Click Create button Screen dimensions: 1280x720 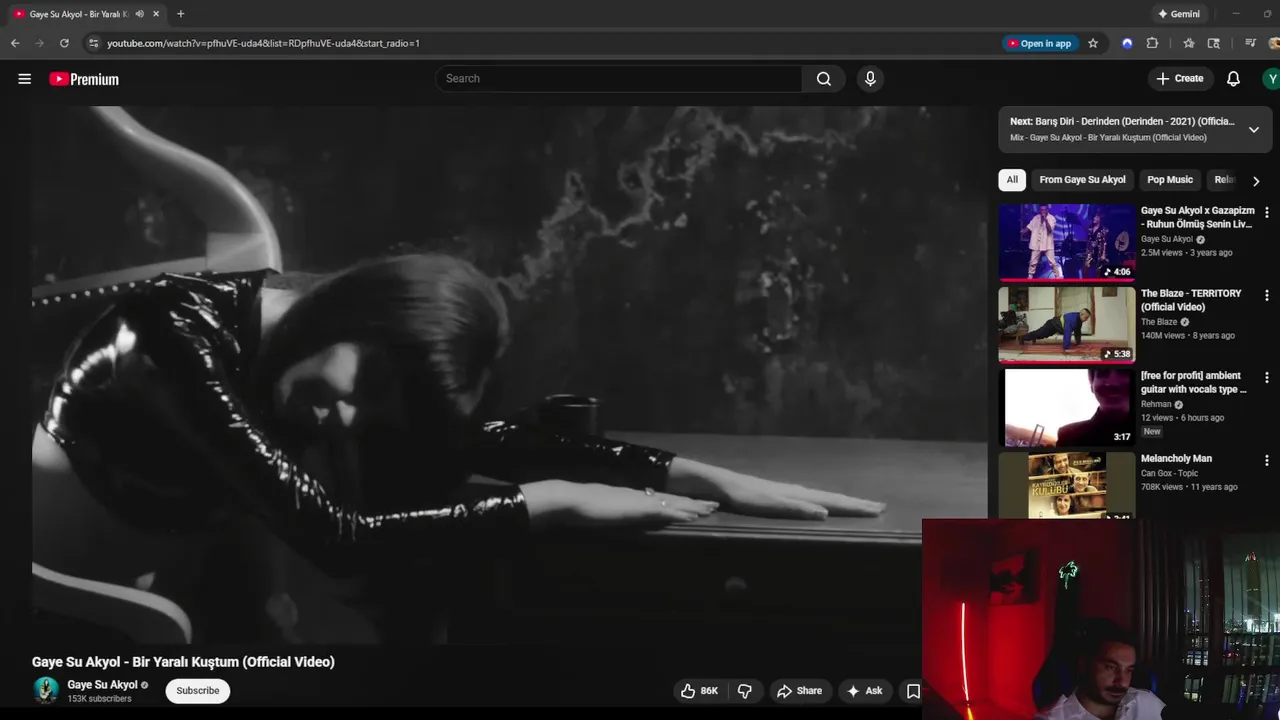[x=1180, y=78]
